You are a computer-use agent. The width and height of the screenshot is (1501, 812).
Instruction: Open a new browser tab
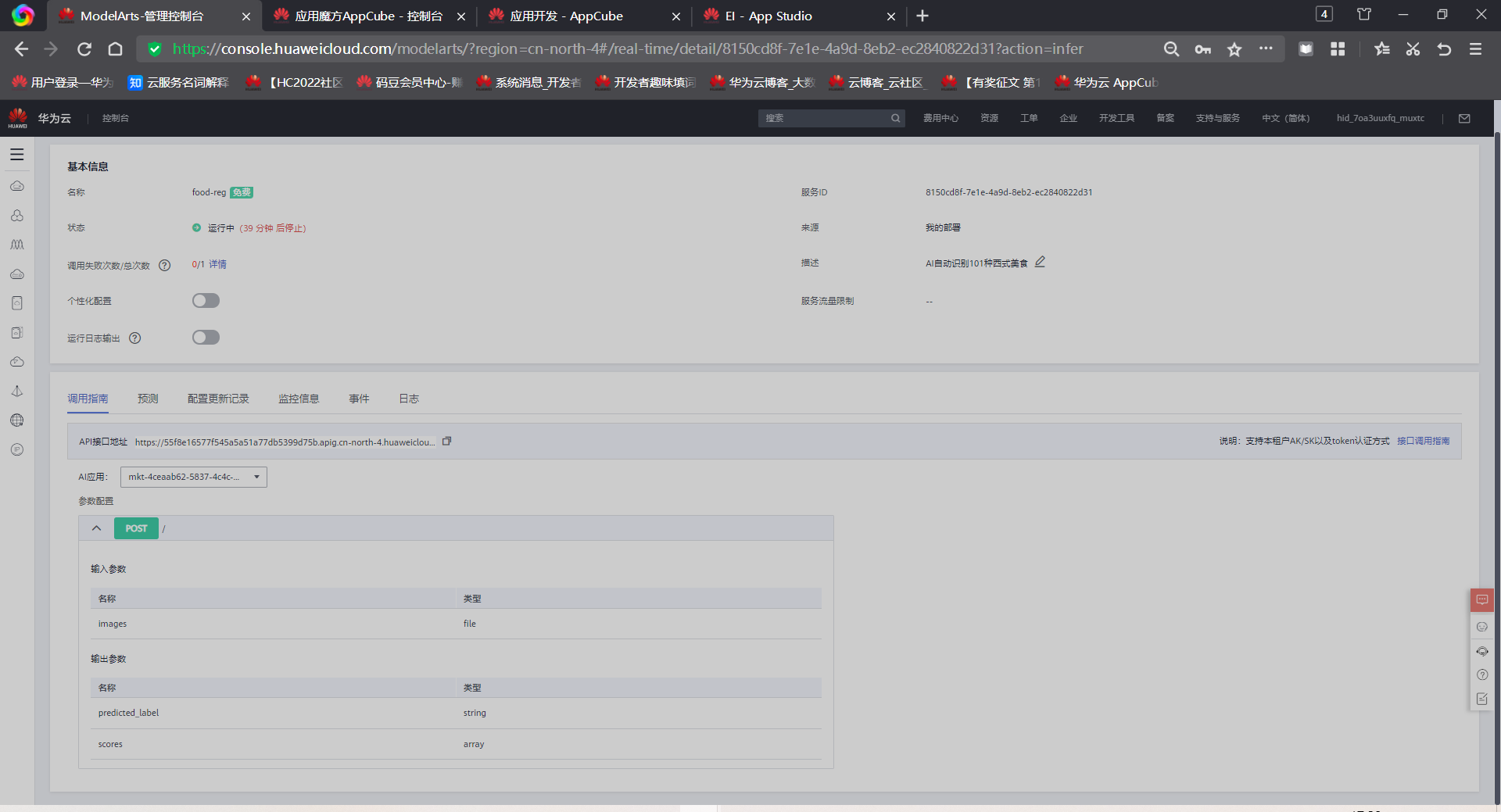(x=922, y=16)
